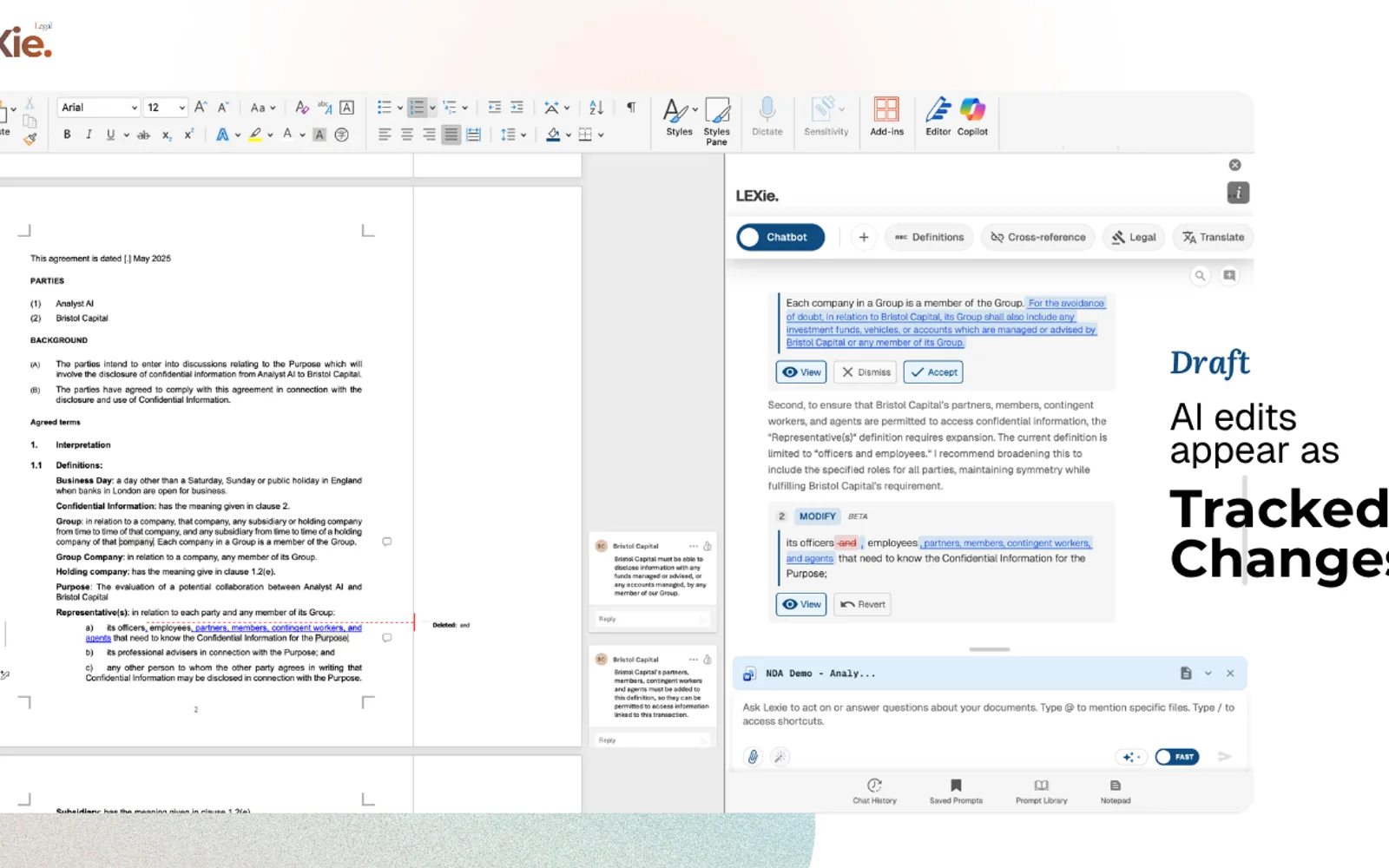This screenshot has height=868, width=1389.
Task: Apply strikethrough formatting
Action: (143, 135)
